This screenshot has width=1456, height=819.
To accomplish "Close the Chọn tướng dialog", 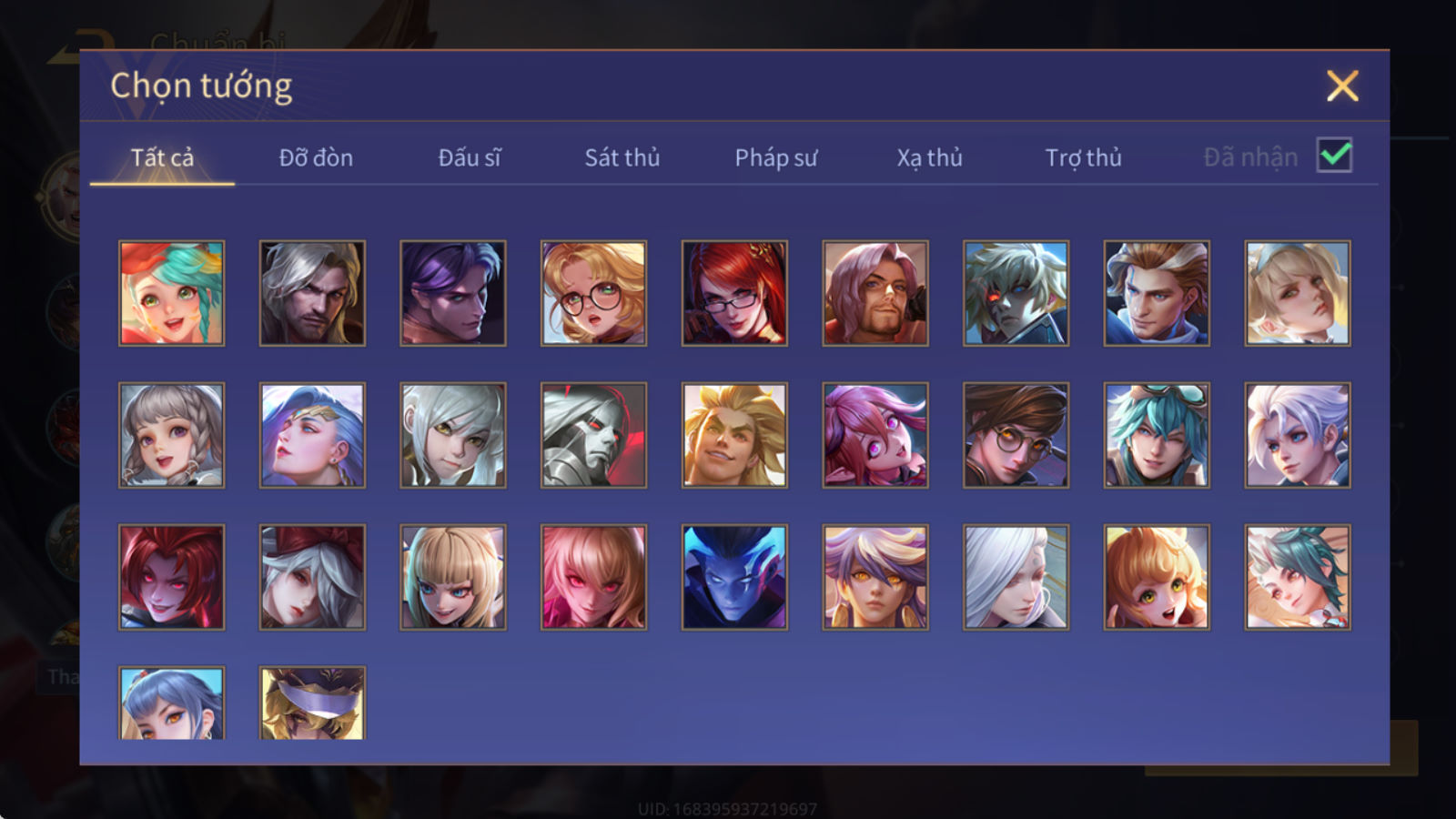I will pyautogui.click(x=1342, y=86).
